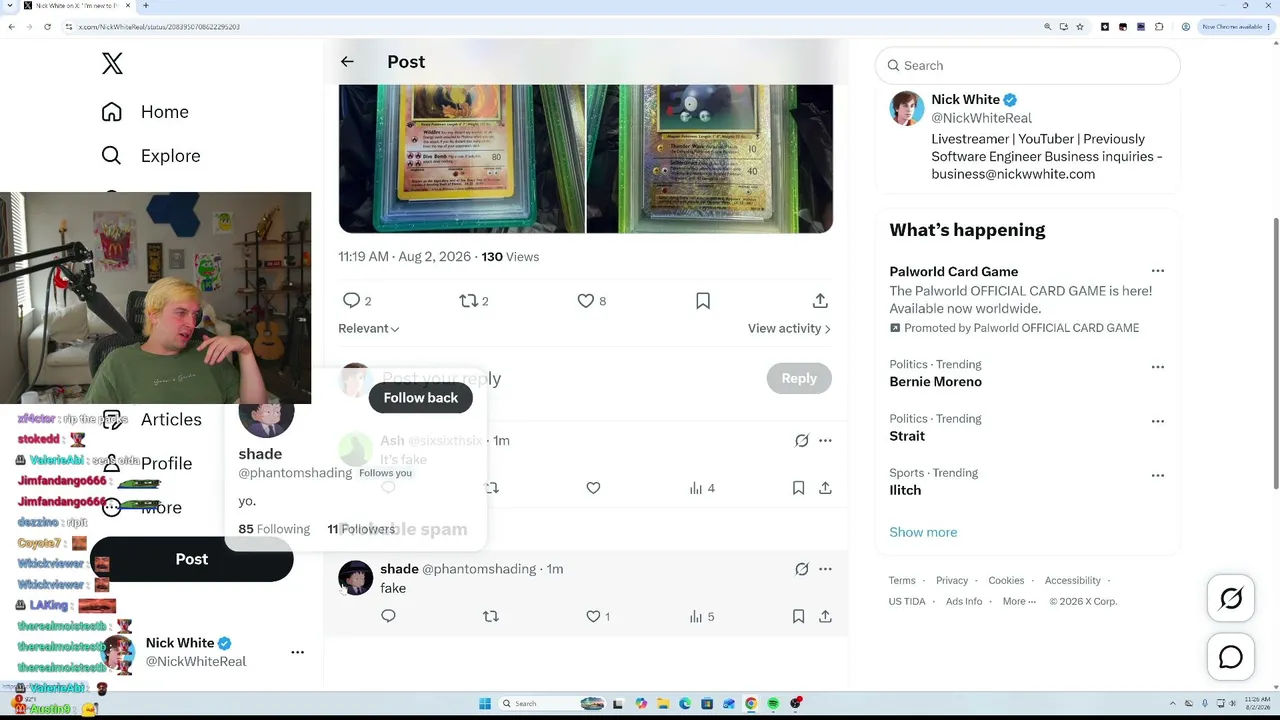Click the X Search field

(x=1028, y=66)
